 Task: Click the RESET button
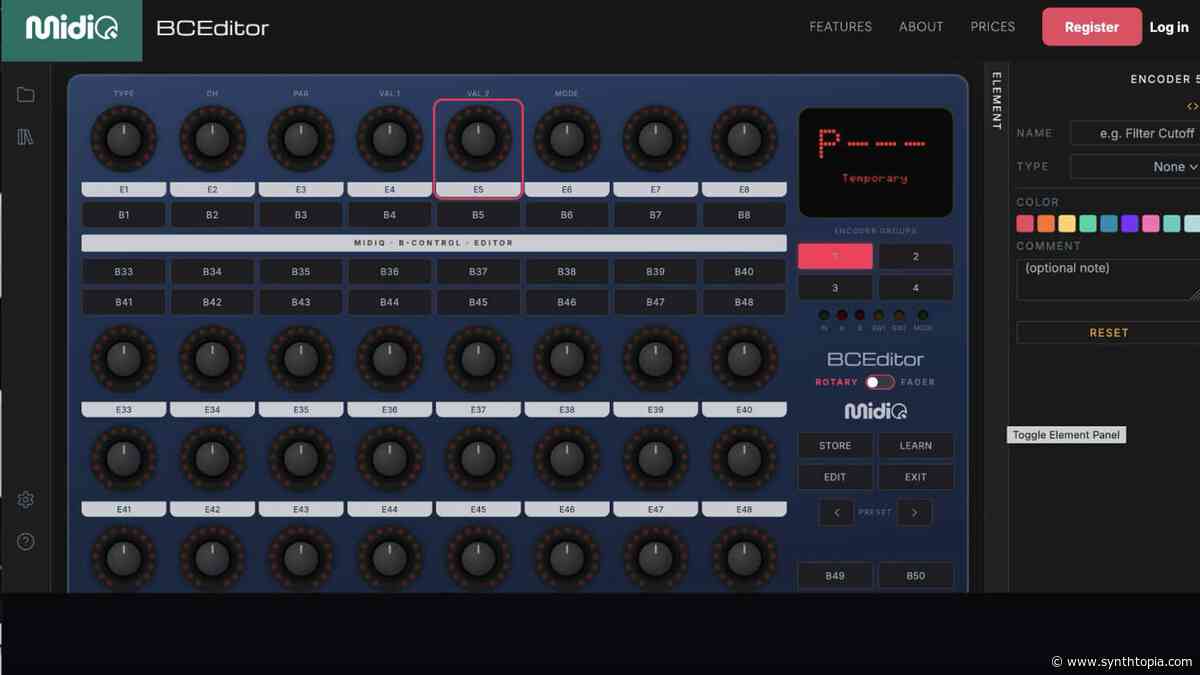pos(1108,333)
